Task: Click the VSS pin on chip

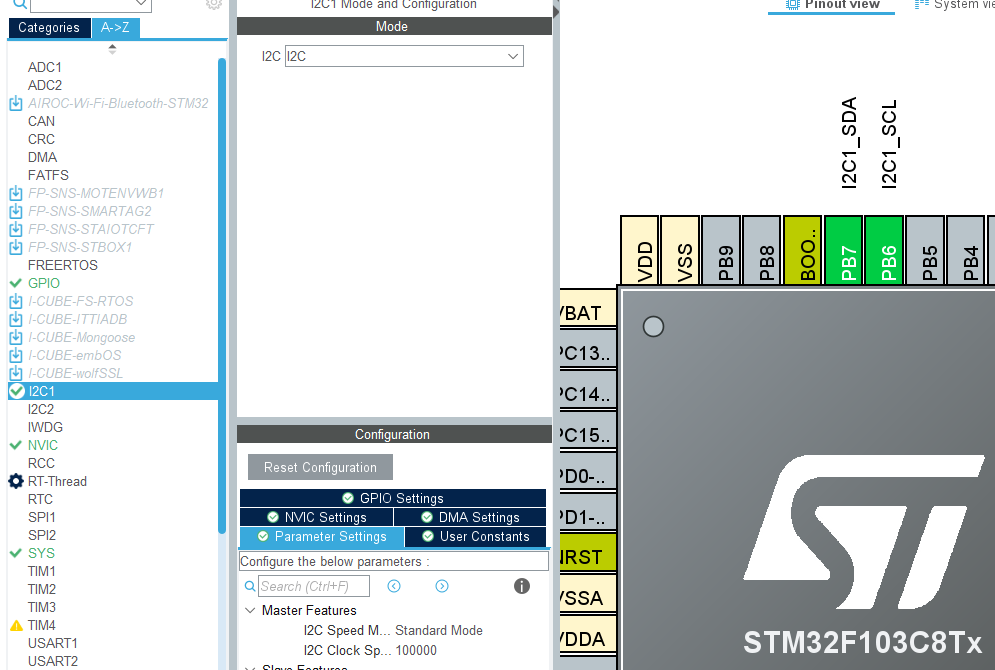Action: (x=680, y=251)
